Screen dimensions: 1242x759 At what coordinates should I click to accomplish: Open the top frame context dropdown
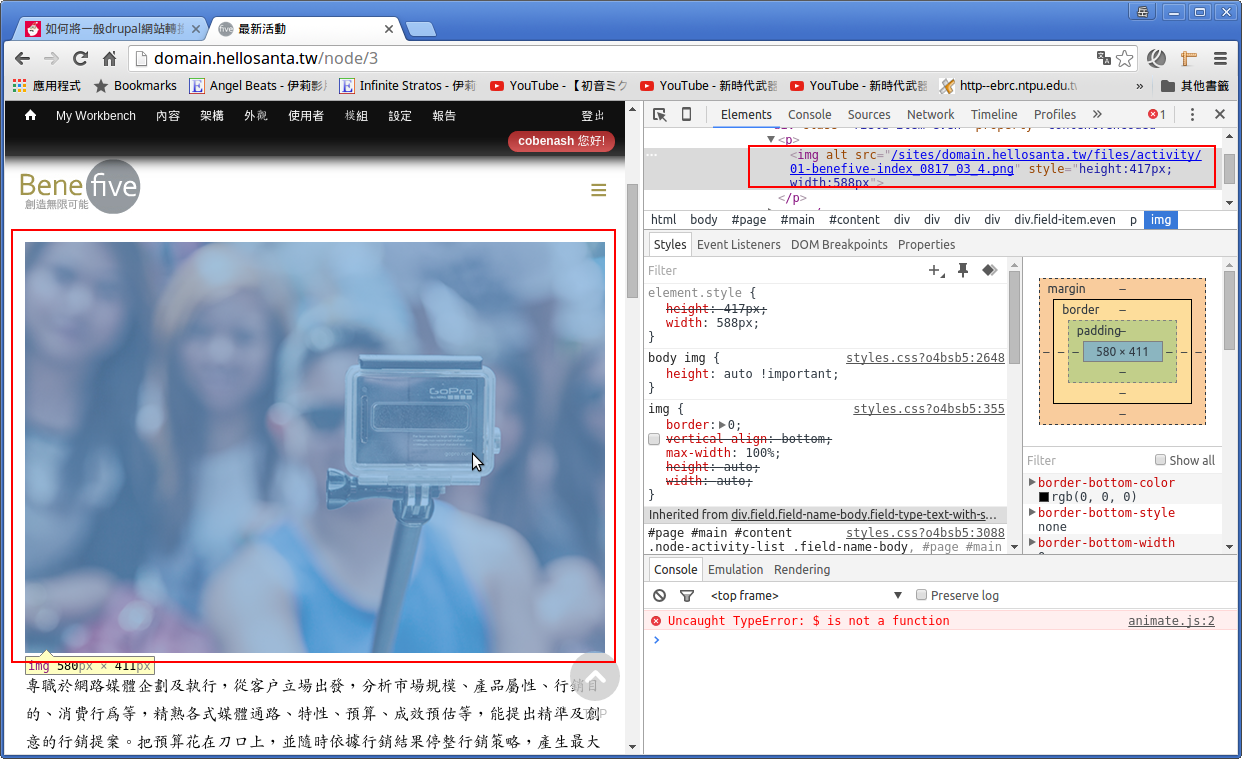point(807,595)
